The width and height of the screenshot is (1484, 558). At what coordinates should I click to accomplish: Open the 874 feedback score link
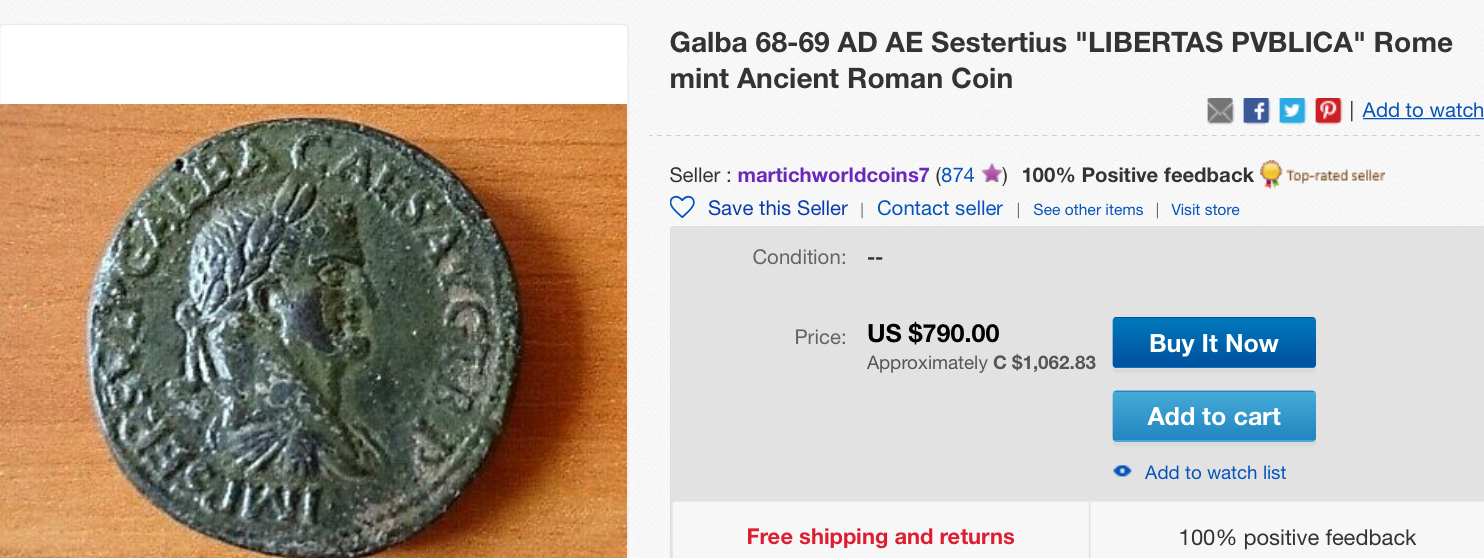957,175
